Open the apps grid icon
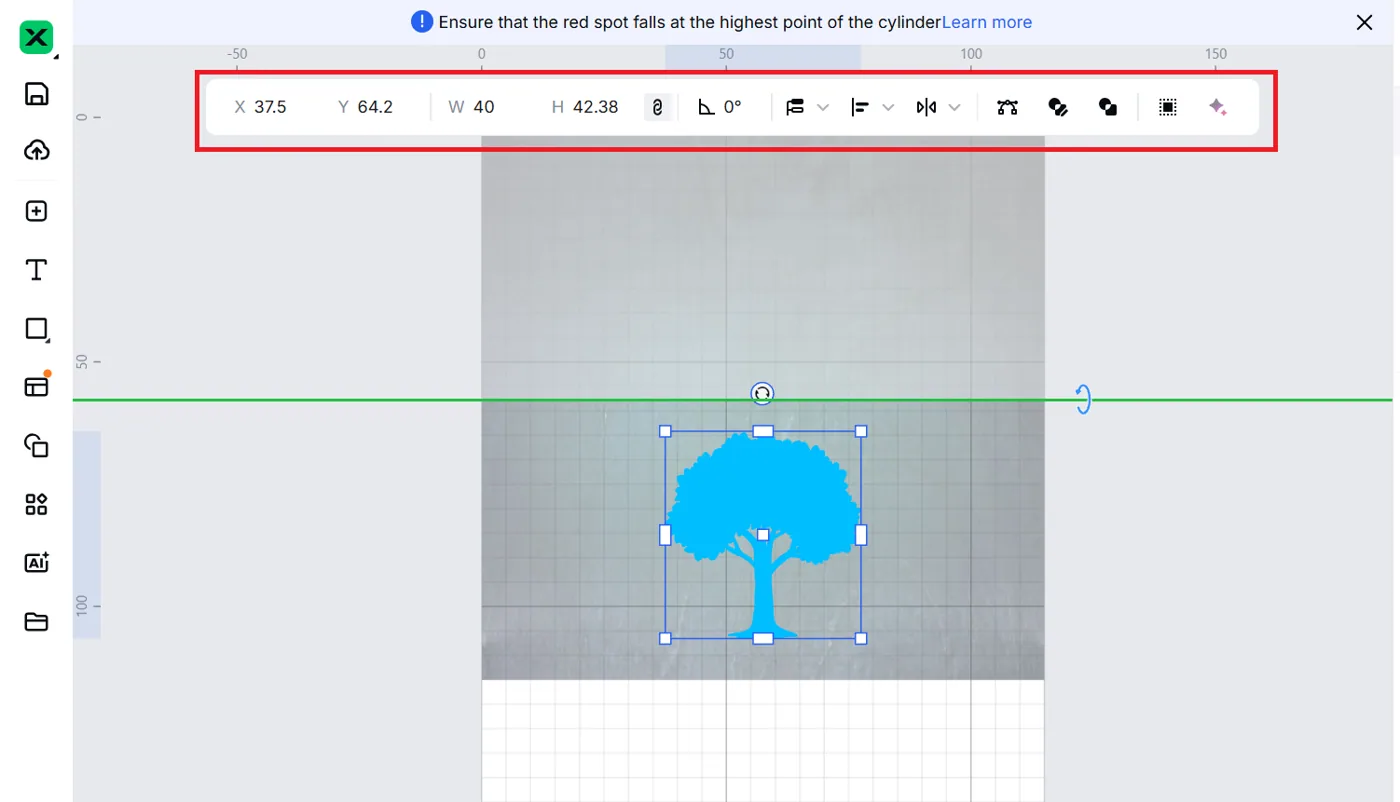Viewport: 1400px width, 802px height. (37, 504)
